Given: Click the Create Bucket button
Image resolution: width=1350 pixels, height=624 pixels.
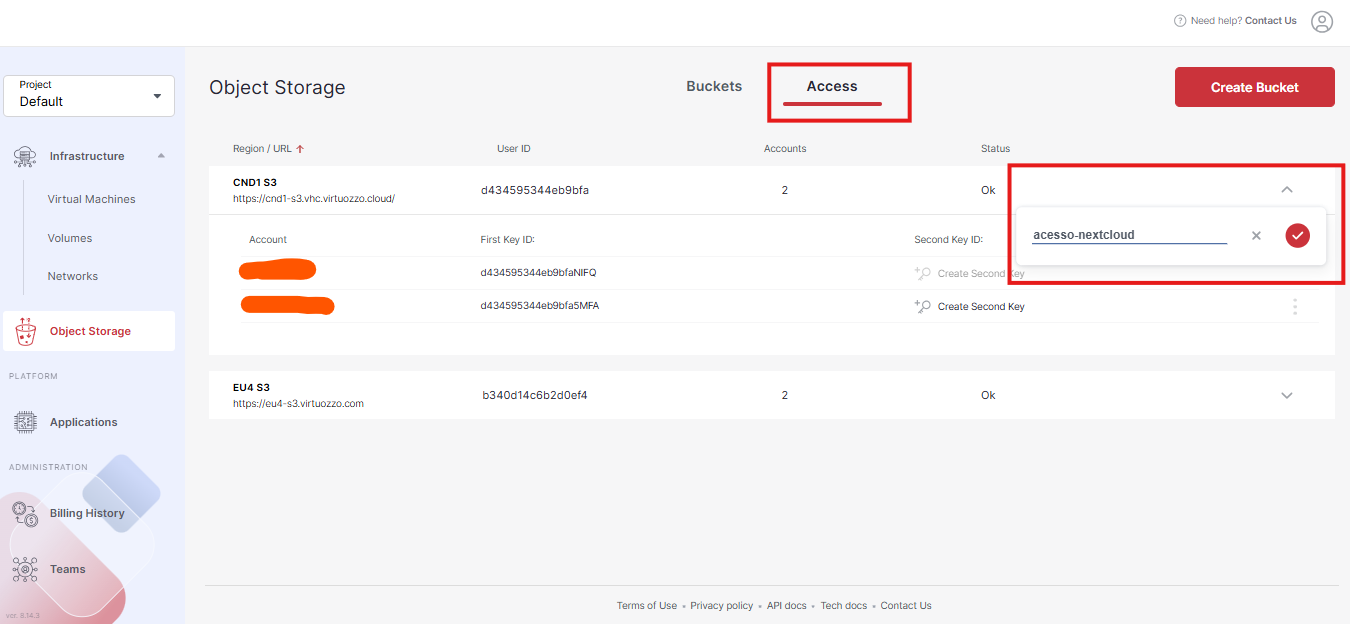Looking at the screenshot, I should (x=1254, y=87).
